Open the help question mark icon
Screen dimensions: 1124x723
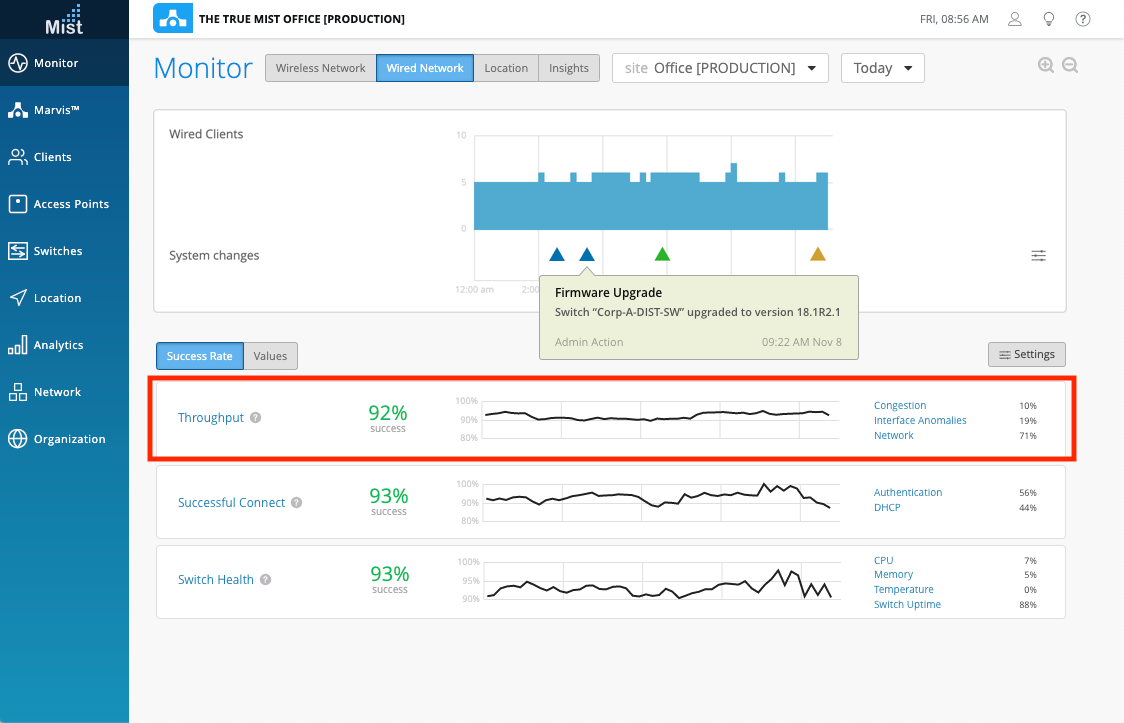[1082, 19]
